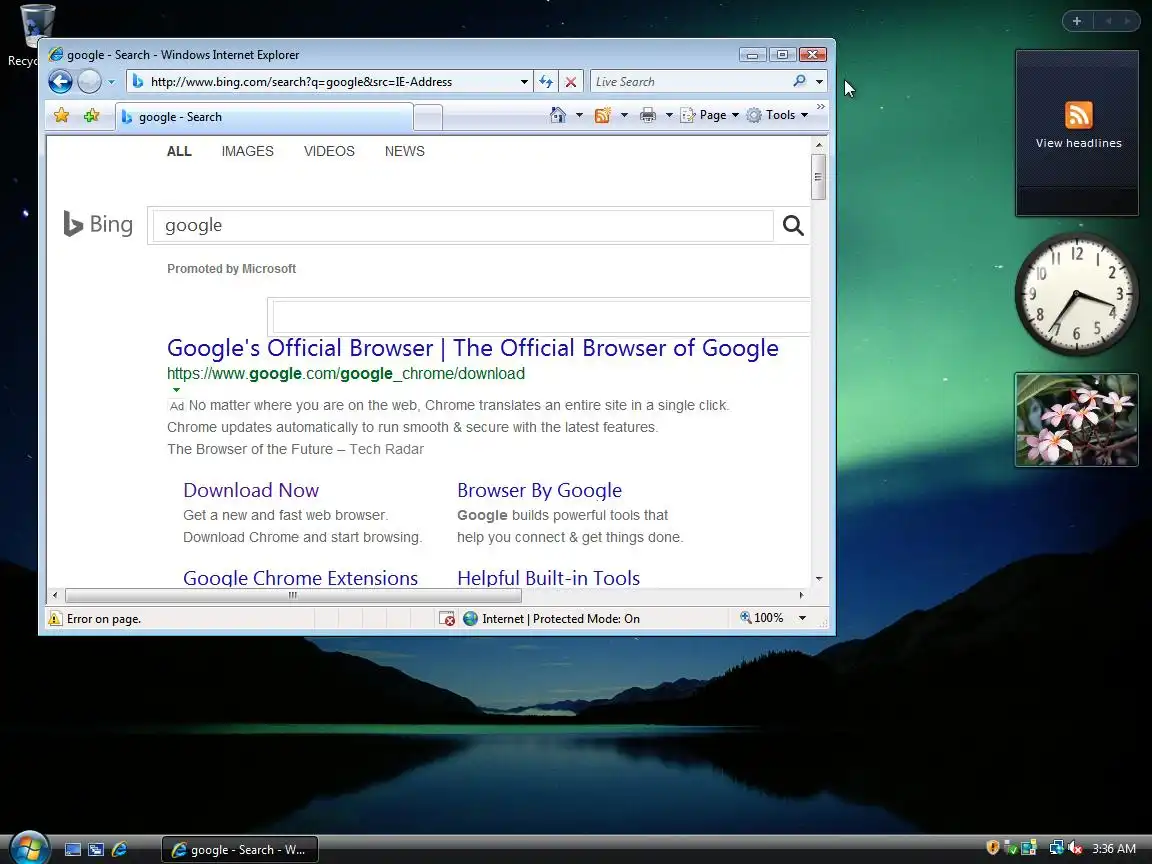Click the RSS Feeds toolbar icon
1152x864 pixels.
(x=602, y=115)
